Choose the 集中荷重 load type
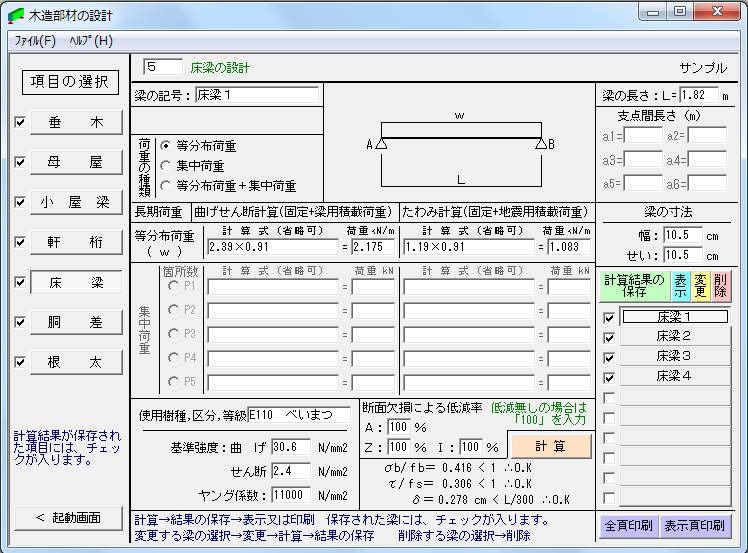 (x=166, y=165)
